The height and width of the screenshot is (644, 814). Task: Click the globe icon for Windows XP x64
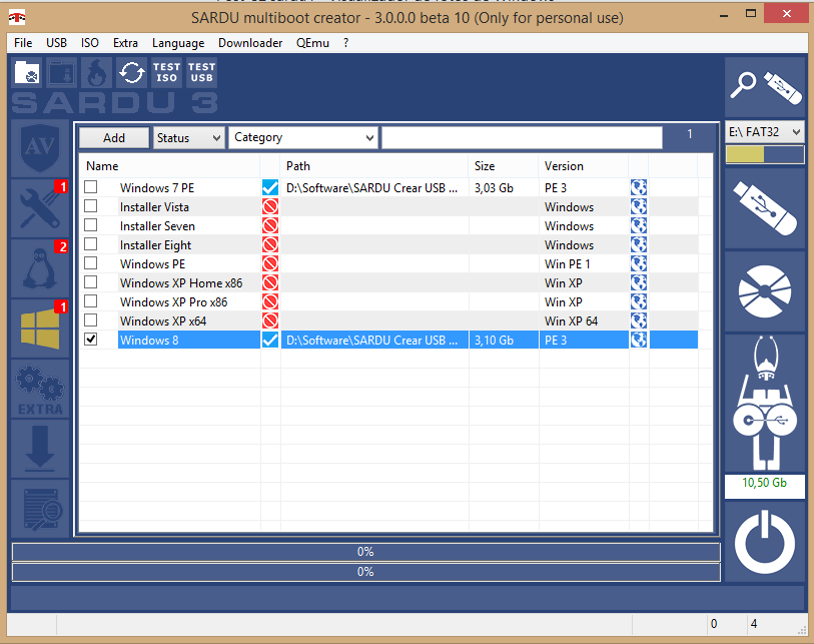639,321
